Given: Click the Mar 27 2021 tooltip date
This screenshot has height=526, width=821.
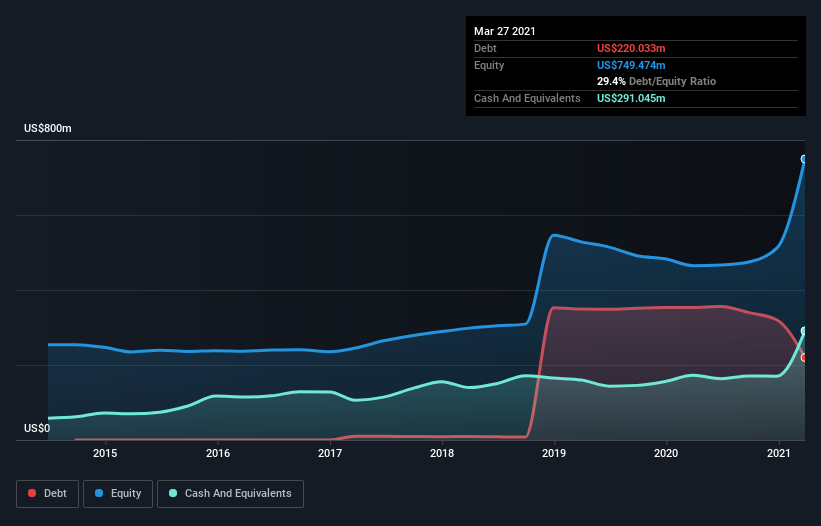Looking at the screenshot, I should click(x=505, y=31).
